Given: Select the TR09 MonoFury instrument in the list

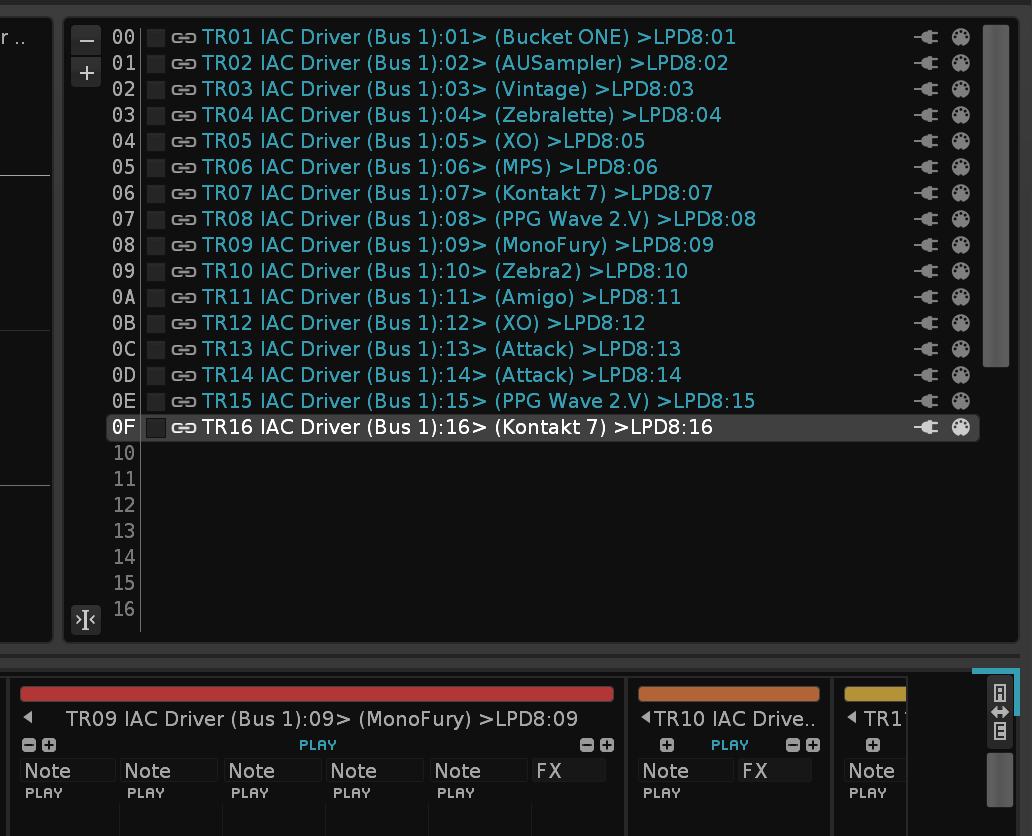Looking at the screenshot, I should pos(457,245).
